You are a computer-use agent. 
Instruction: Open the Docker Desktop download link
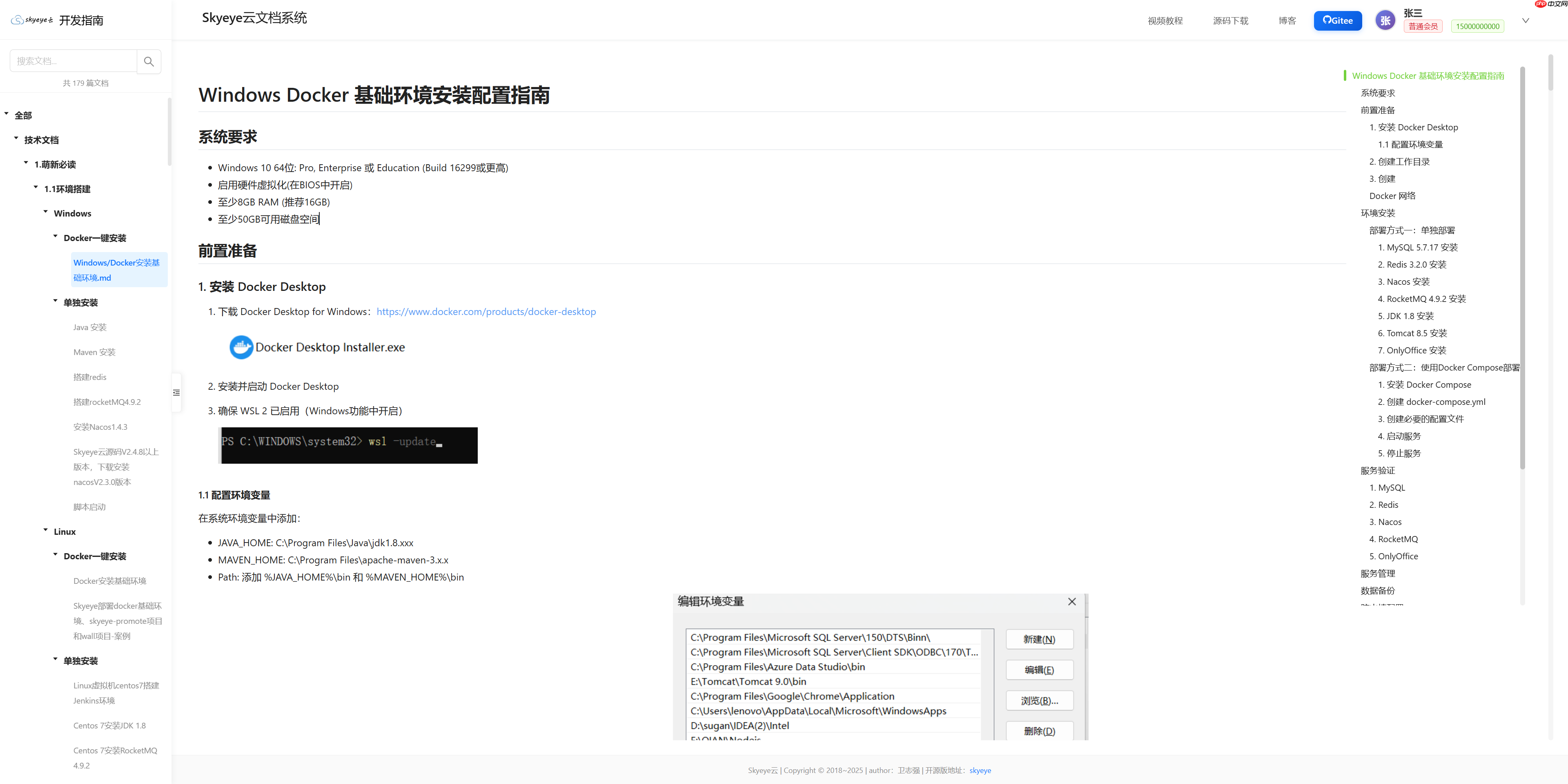(486, 311)
